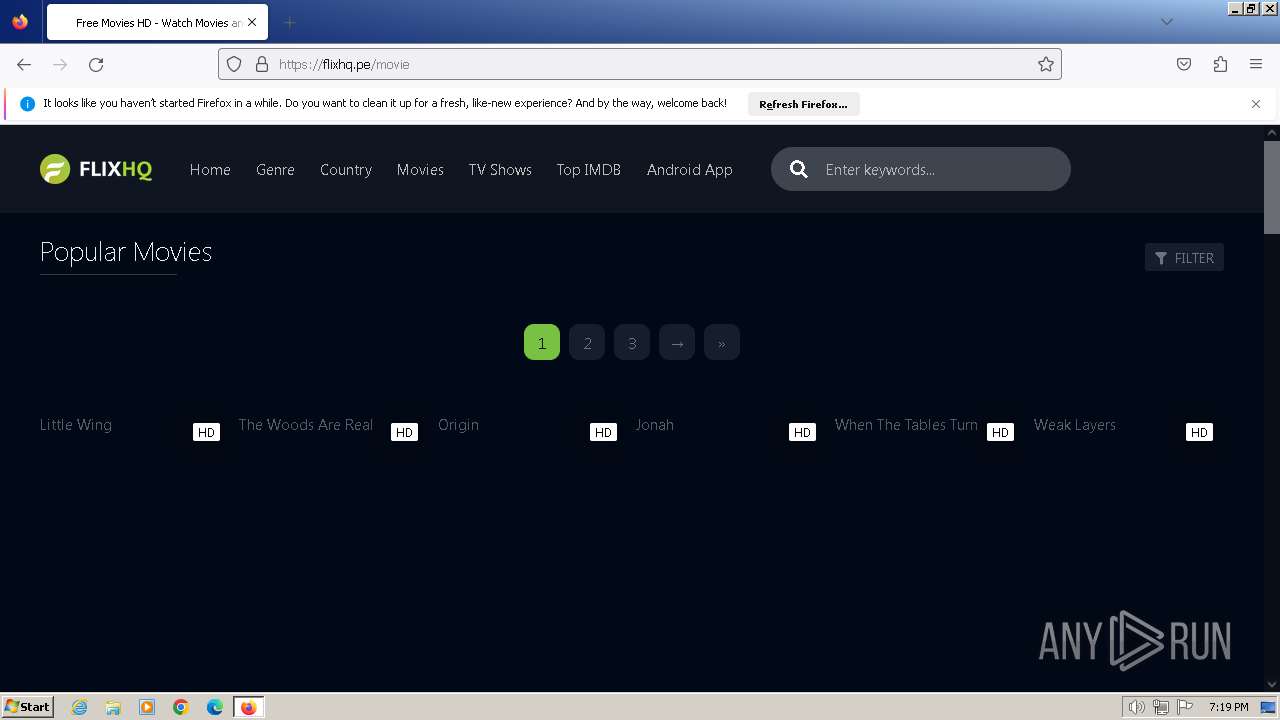Image resolution: width=1280 pixels, height=720 pixels.
Task: Click HD badge on Little Wing
Action: click(x=206, y=432)
